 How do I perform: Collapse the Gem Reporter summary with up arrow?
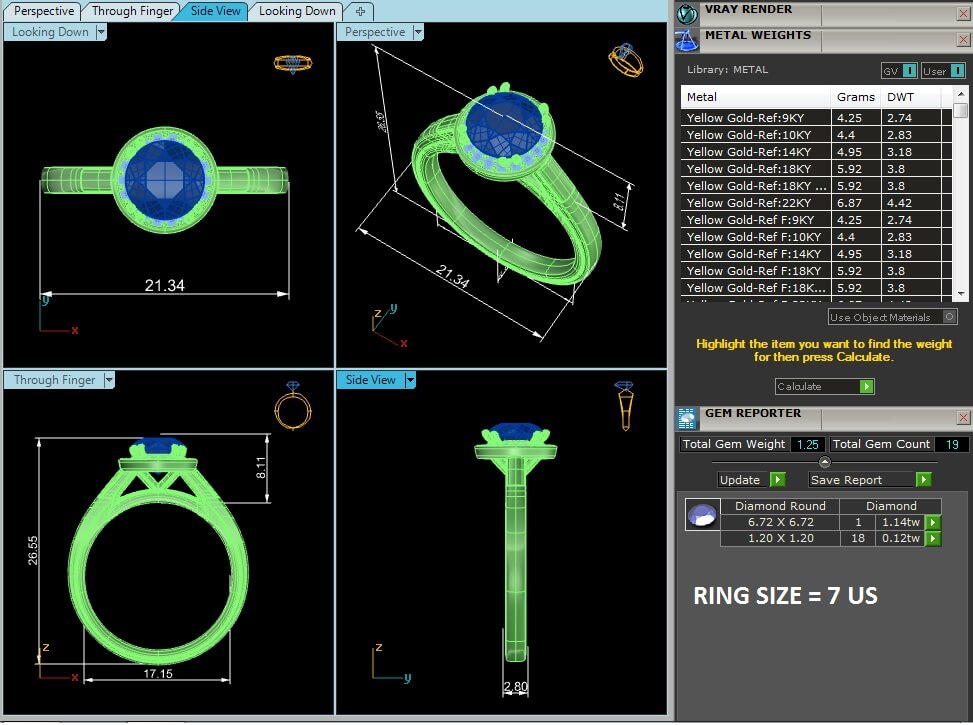(x=824, y=462)
